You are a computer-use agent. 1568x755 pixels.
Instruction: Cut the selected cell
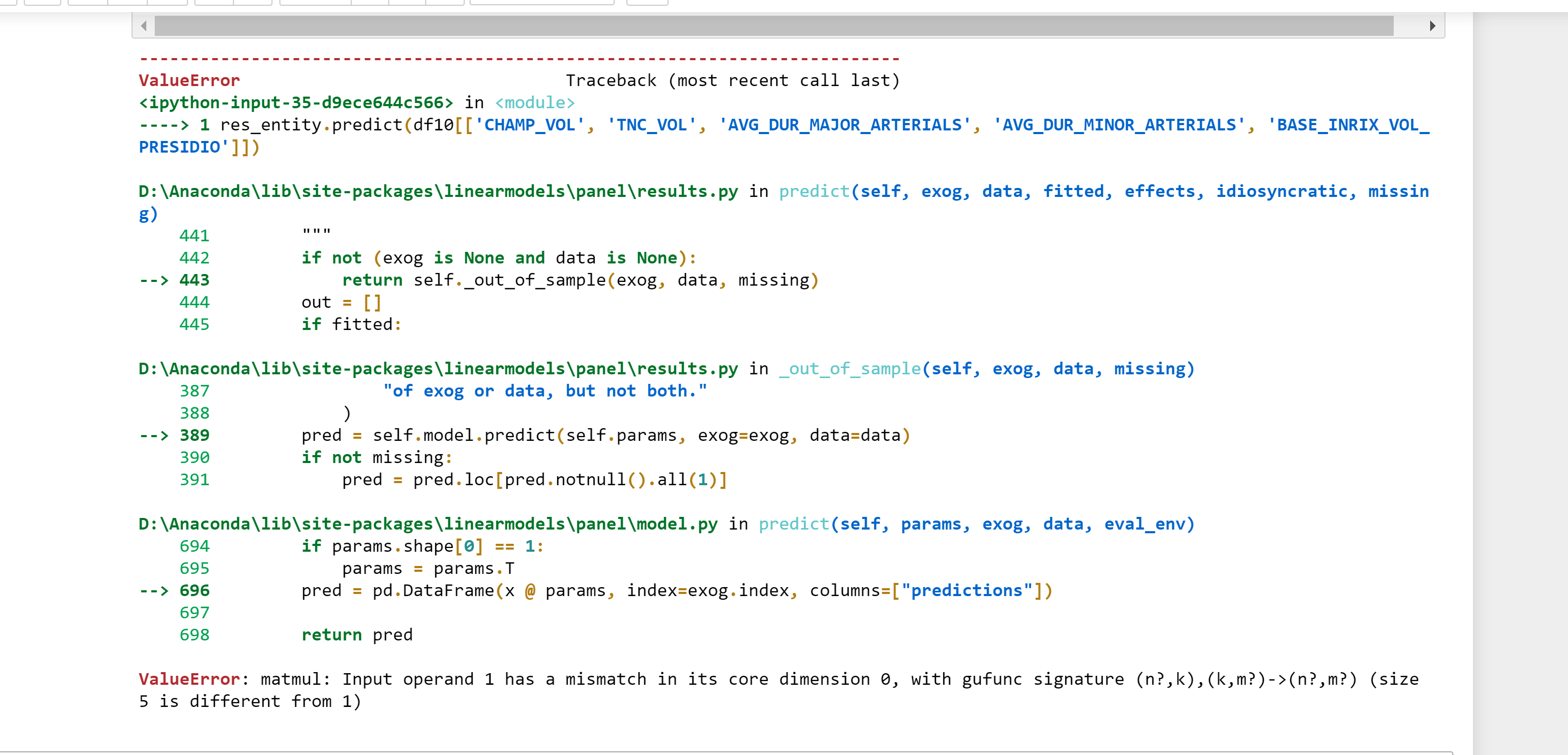[87, 3]
